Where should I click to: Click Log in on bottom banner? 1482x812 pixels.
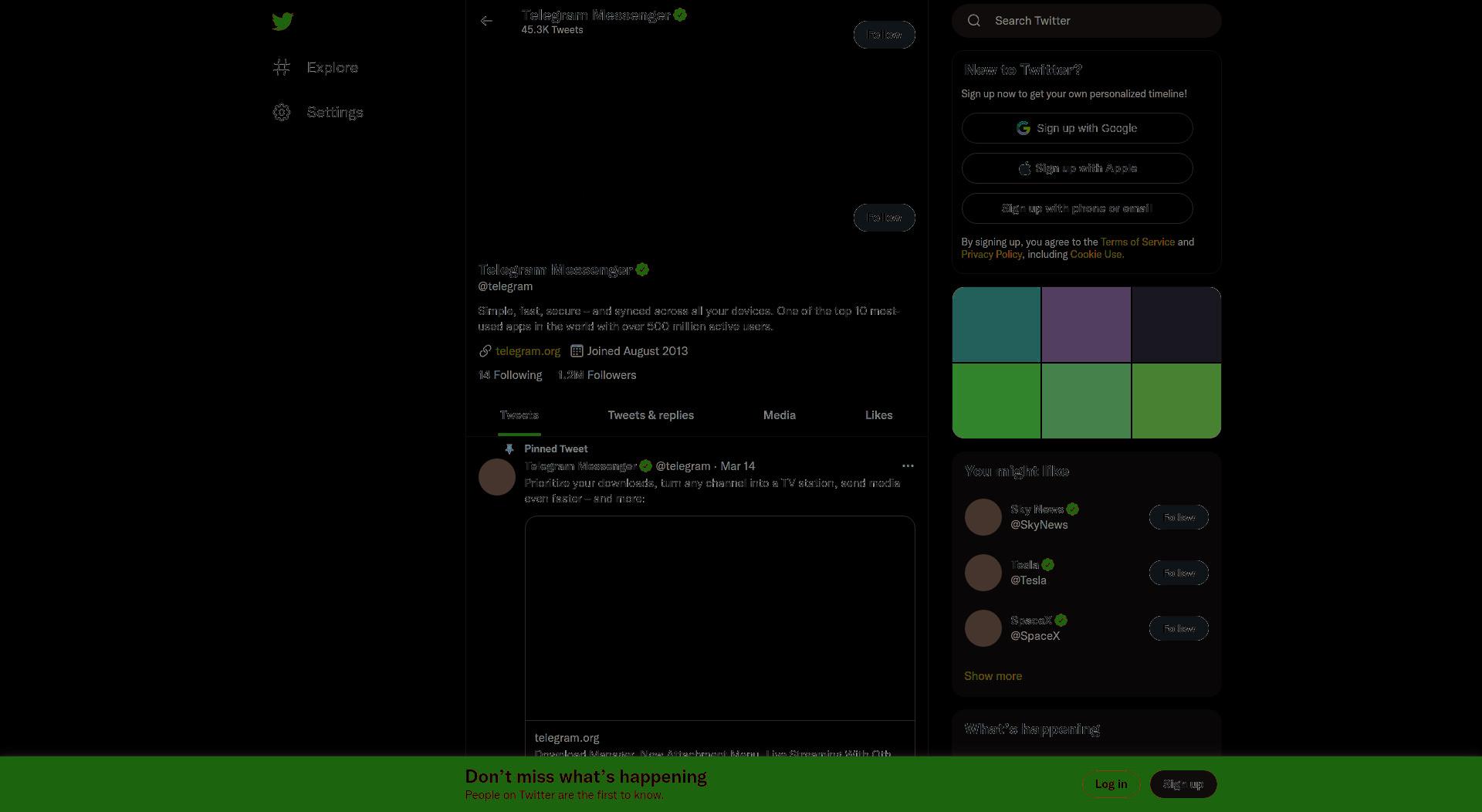point(1111,784)
